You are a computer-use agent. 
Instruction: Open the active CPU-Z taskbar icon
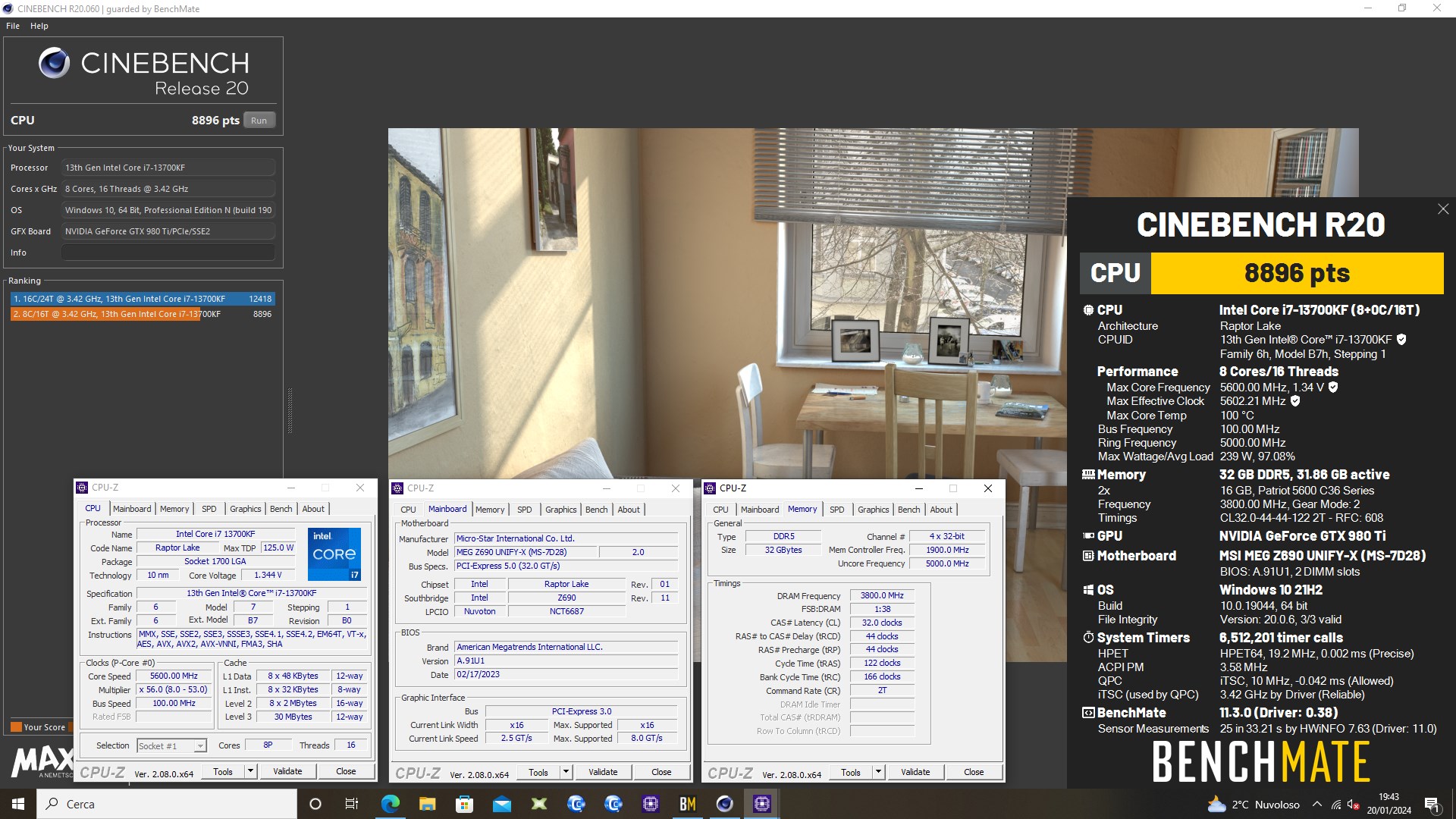[762, 804]
